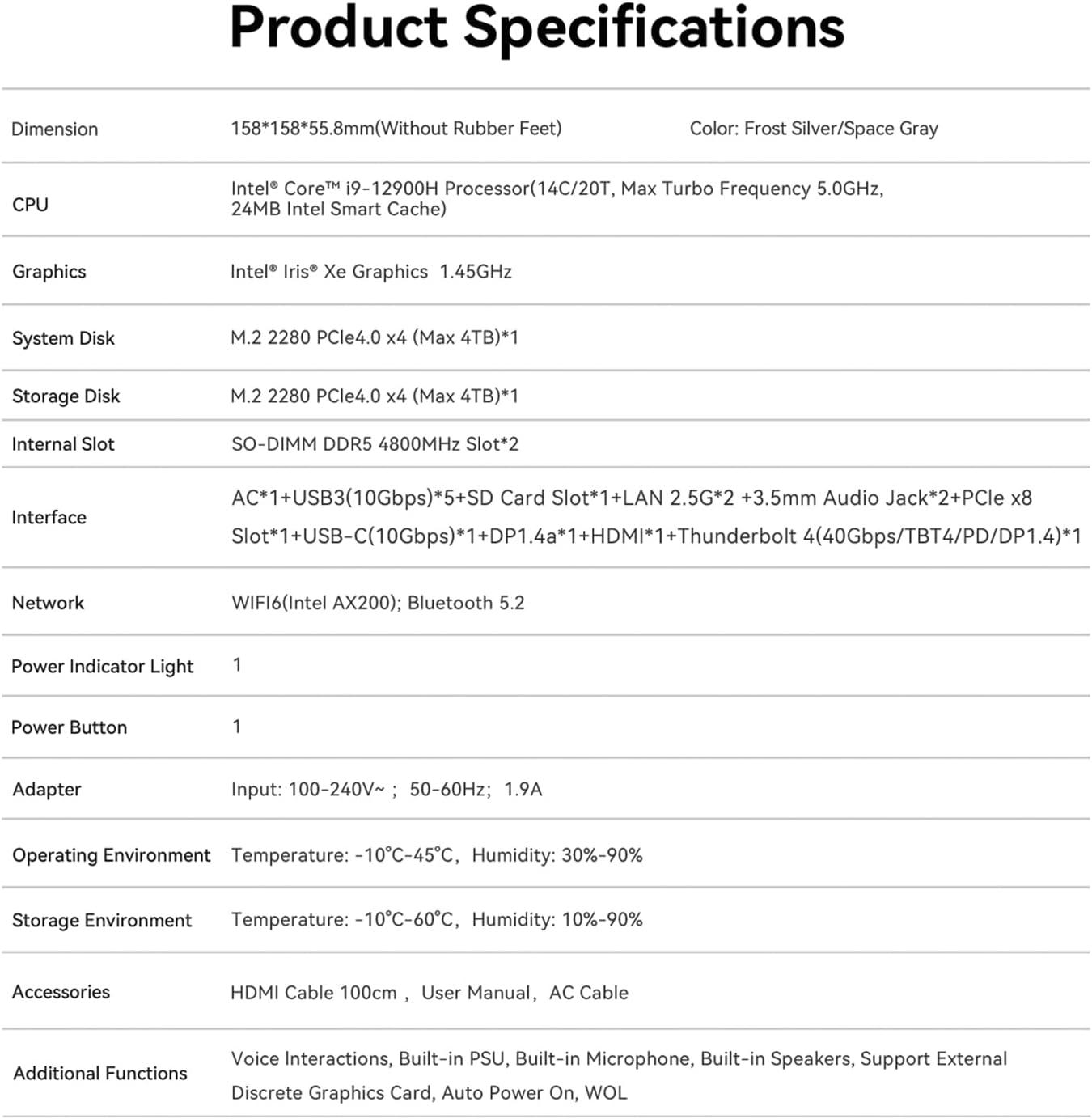This screenshot has width=1092, height=1119.
Task: Click the Storage Disk M.2 2280 value
Action: pos(375,396)
